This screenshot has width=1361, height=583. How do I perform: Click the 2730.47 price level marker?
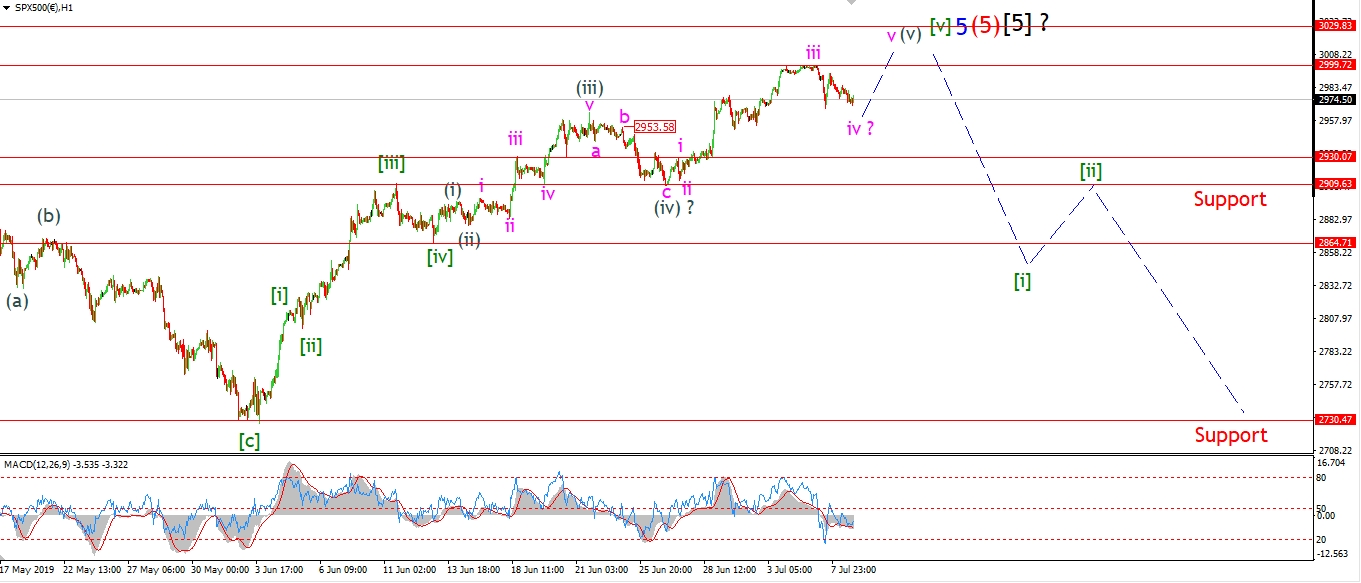[x=1337, y=421]
